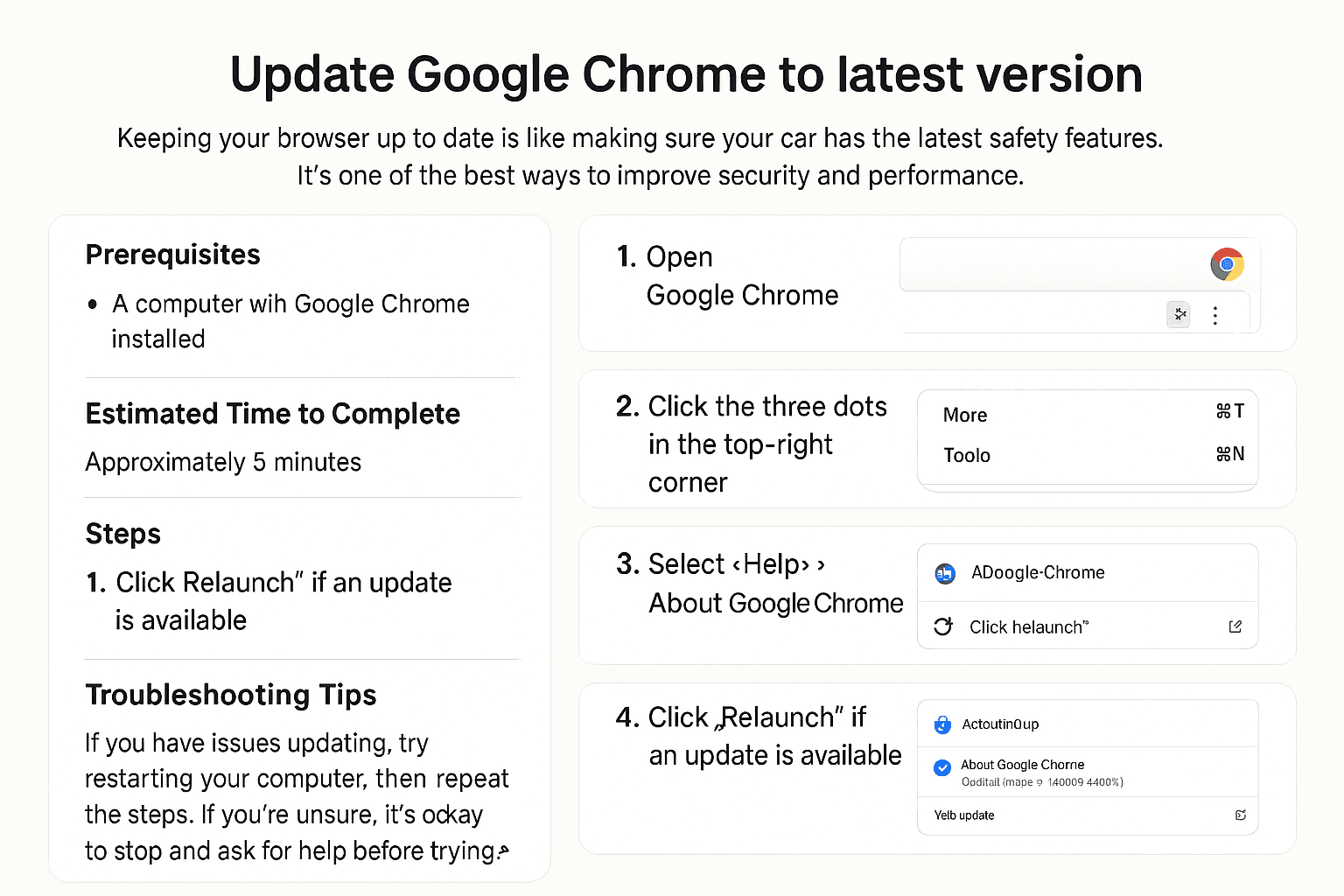Click the Troubleshooting Tips heading
Viewport: 1344px width, 896px height.
click(x=231, y=695)
